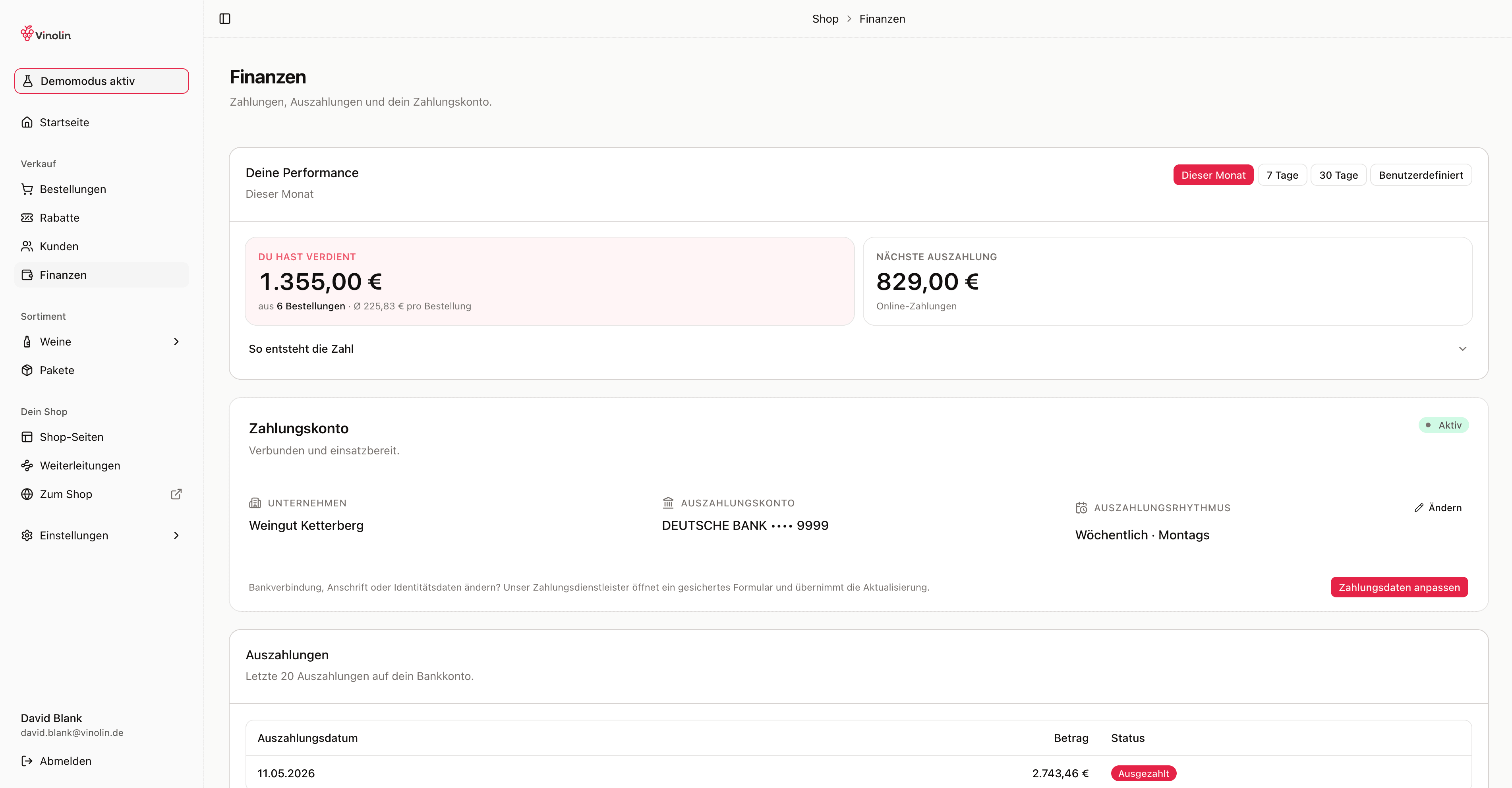
Task: Click the Unternehmen building icon
Action: tap(255, 503)
